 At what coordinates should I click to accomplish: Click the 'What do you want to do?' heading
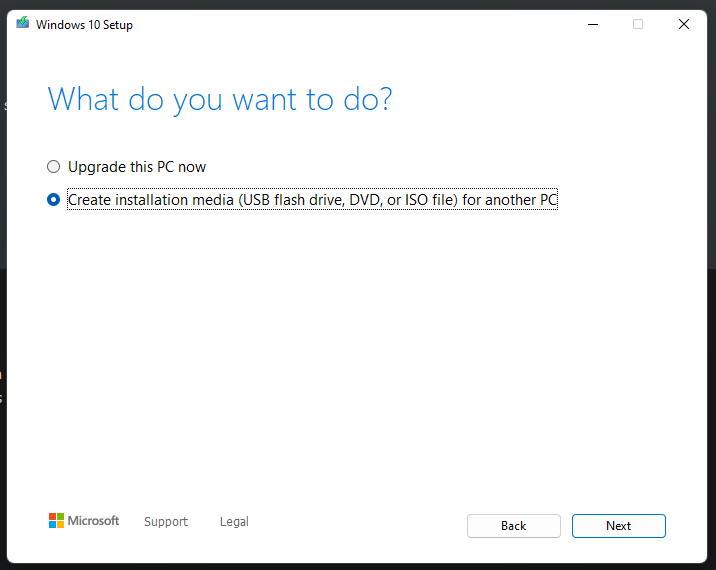[x=220, y=99]
